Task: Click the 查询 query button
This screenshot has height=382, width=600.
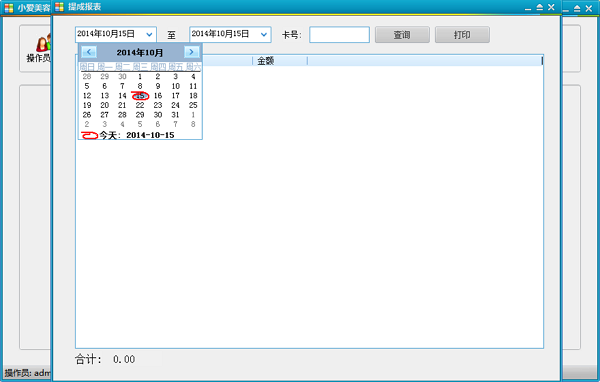Action: point(402,35)
